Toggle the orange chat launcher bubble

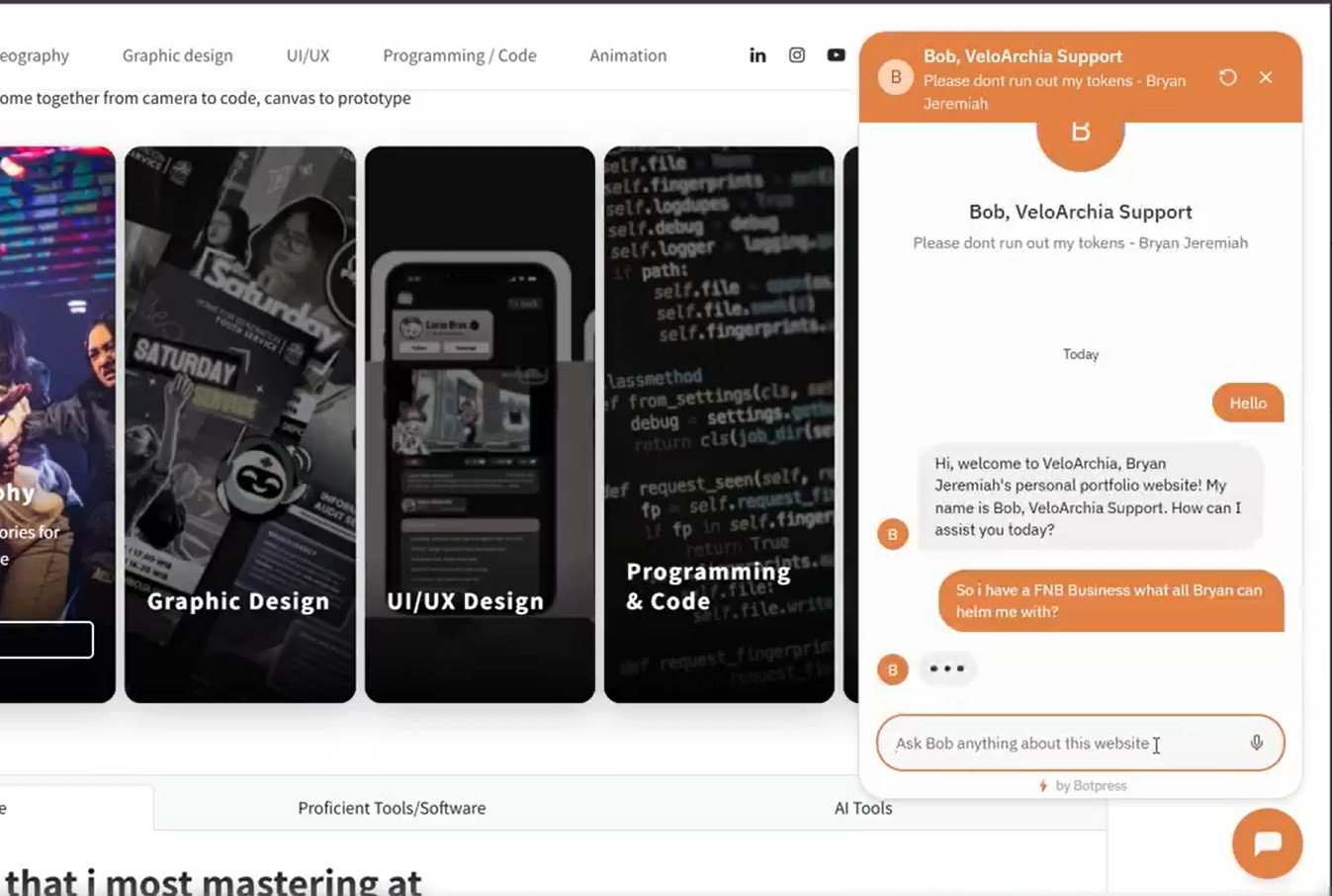coord(1267,844)
